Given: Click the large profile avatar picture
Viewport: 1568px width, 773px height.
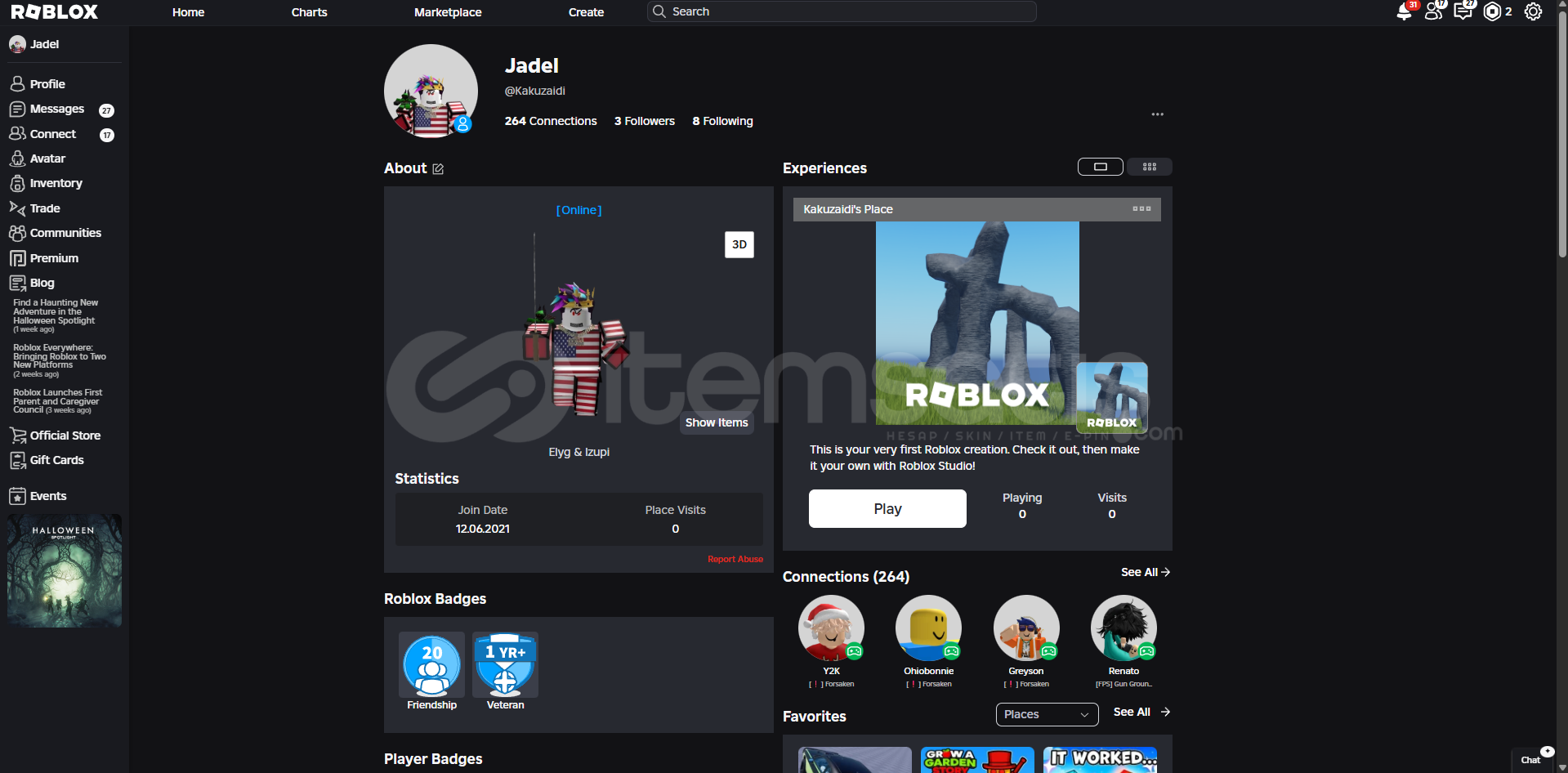Looking at the screenshot, I should coord(431,91).
